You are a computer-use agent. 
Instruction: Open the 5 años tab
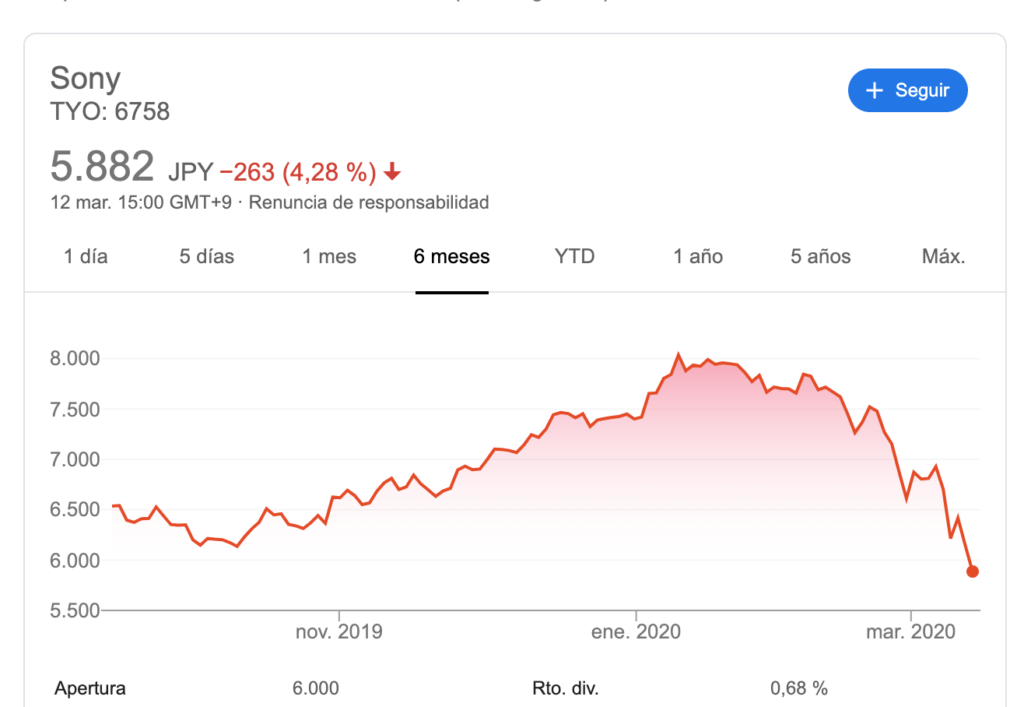tap(820, 257)
